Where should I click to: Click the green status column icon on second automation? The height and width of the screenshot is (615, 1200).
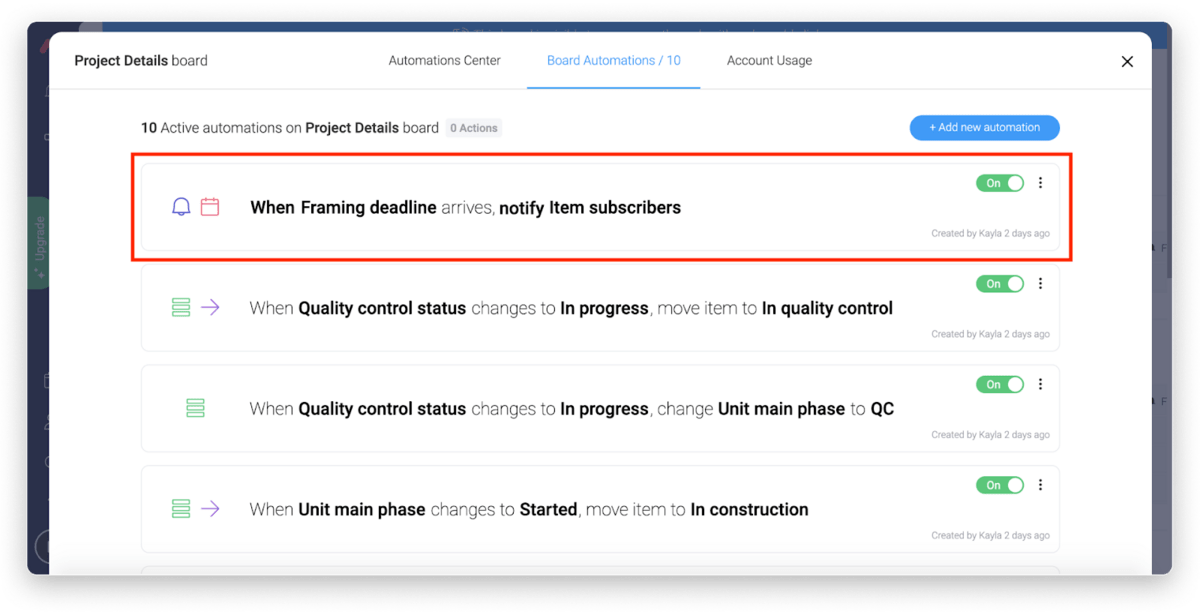click(181, 307)
